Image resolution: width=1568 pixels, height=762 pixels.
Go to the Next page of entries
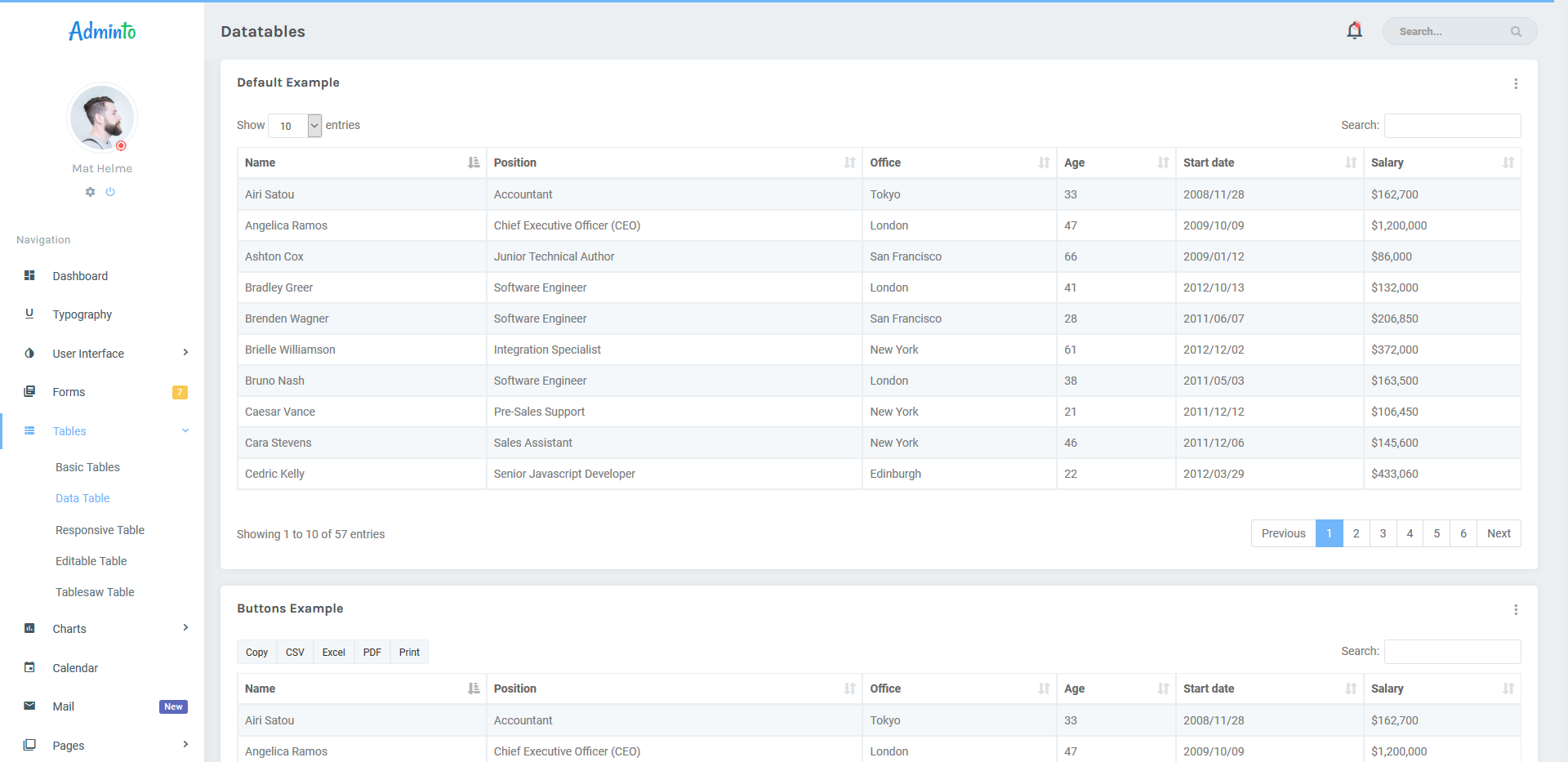[x=1499, y=533]
